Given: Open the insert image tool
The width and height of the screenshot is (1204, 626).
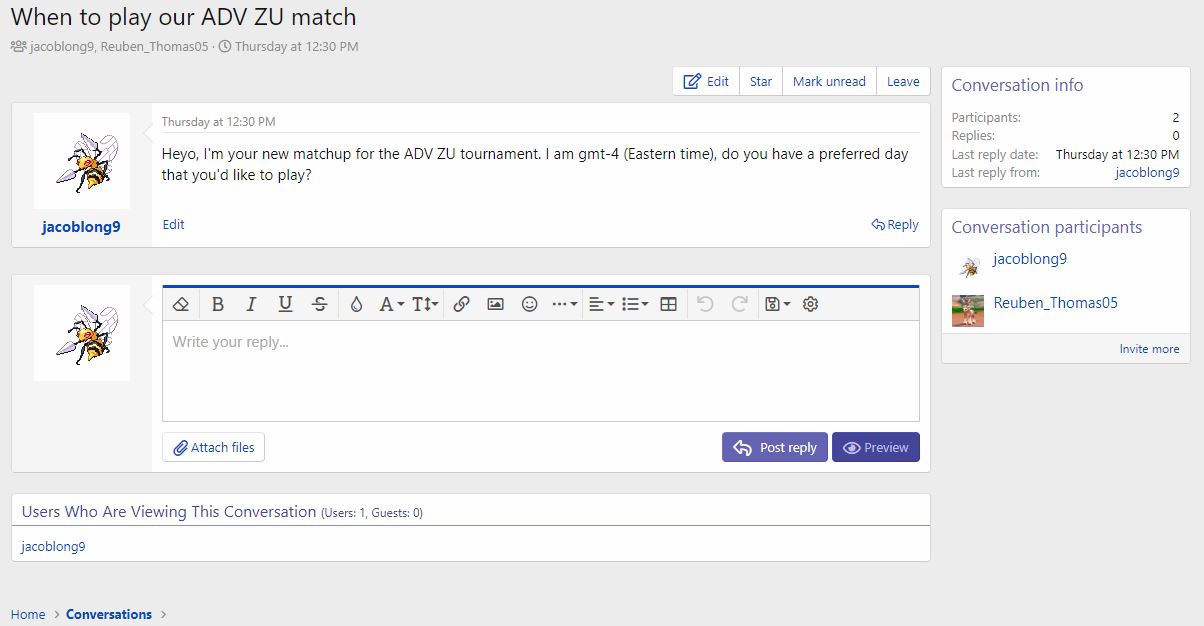Looking at the screenshot, I should click(495, 304).
